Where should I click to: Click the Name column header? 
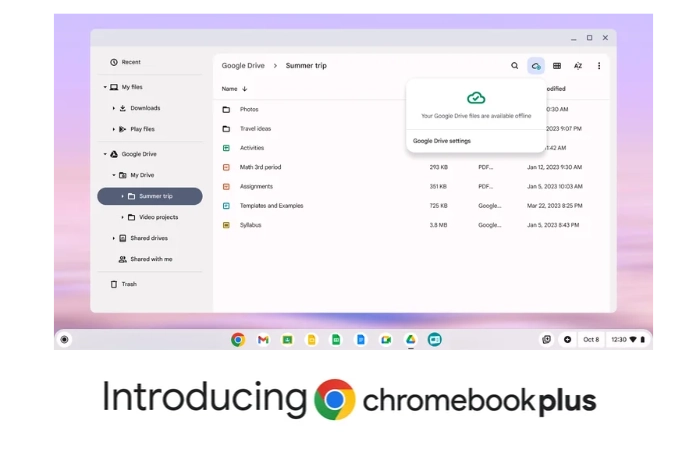229,89
